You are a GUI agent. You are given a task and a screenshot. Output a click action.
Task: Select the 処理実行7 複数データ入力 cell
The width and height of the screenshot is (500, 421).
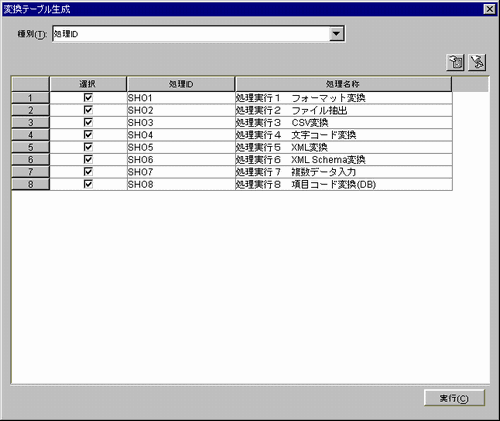(344, 172)
